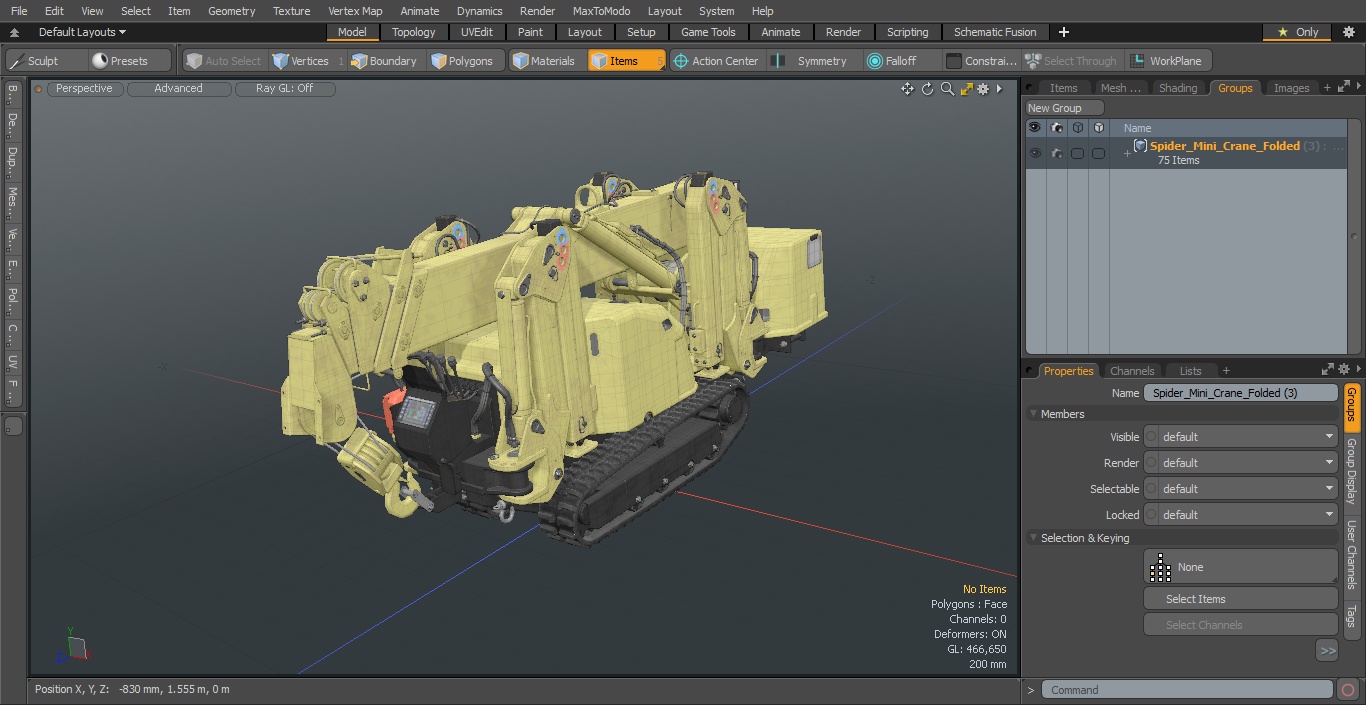Open the viewport settings gear
1366x705 pixels.
(x=983, y=89)
